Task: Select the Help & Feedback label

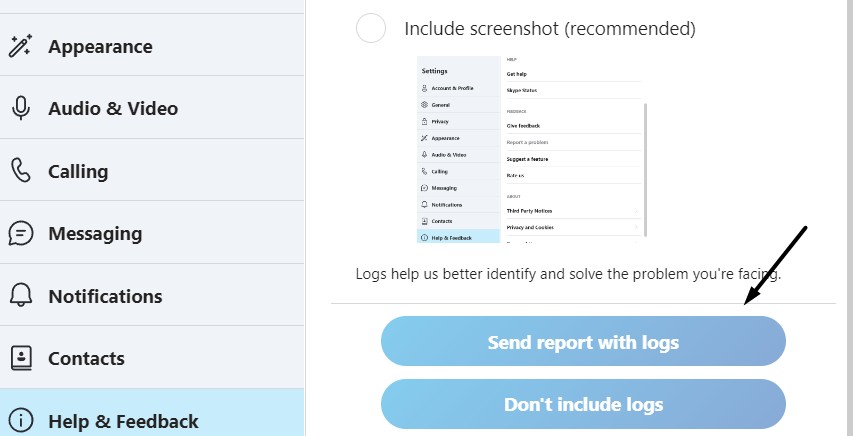Action: [x=123, y=421]
